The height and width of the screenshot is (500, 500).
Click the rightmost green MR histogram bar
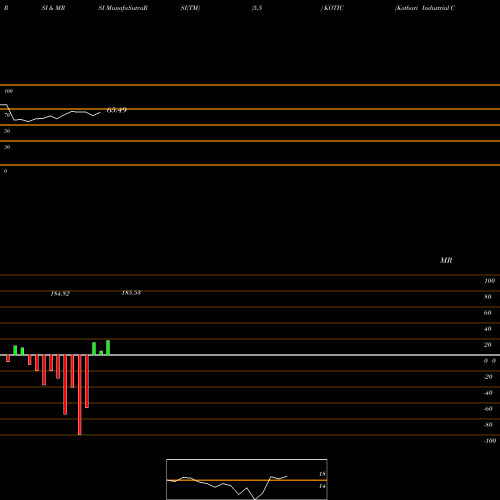pos(108,348)
